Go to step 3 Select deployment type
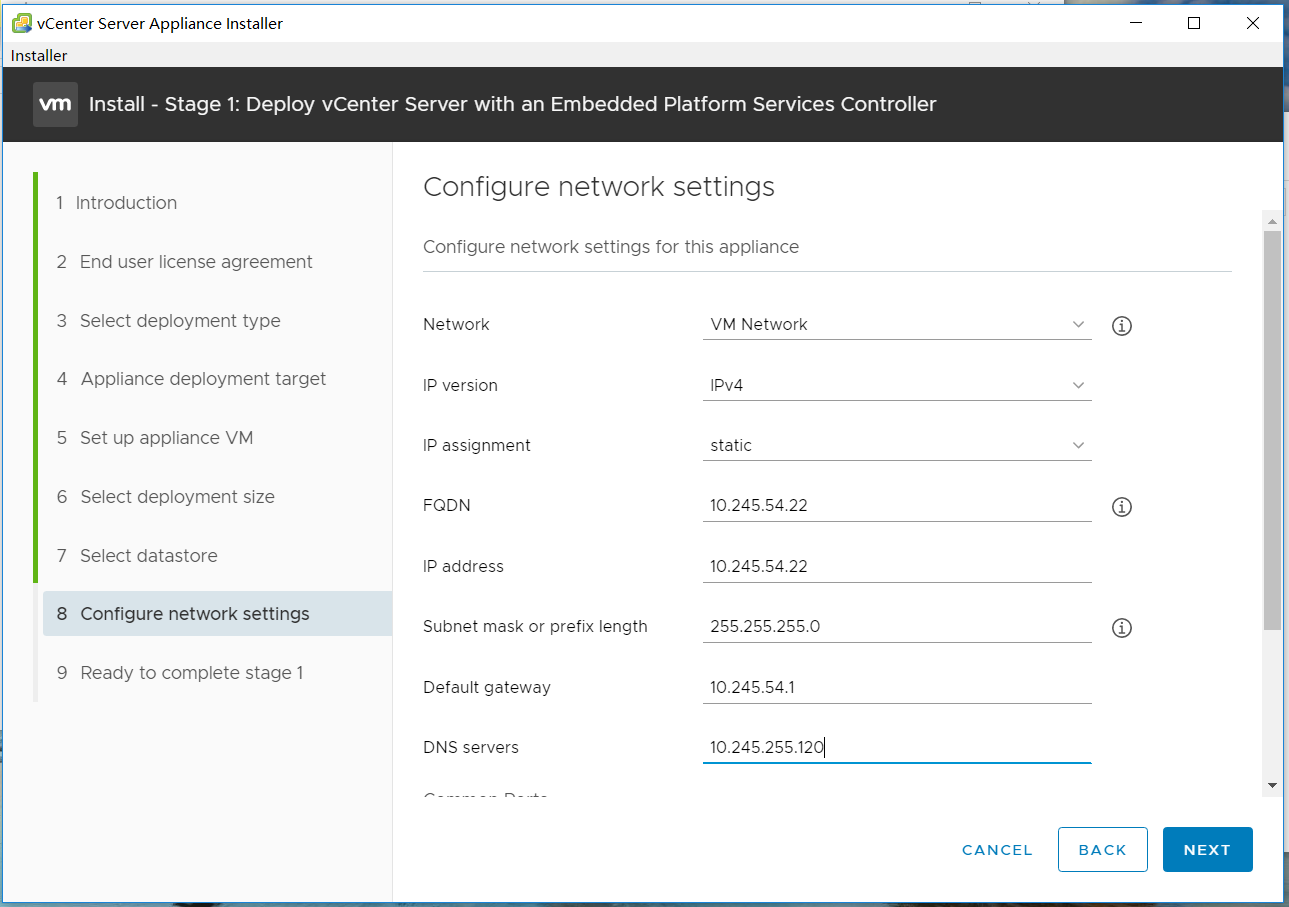 pyautogui.click(x=168, y=321)
